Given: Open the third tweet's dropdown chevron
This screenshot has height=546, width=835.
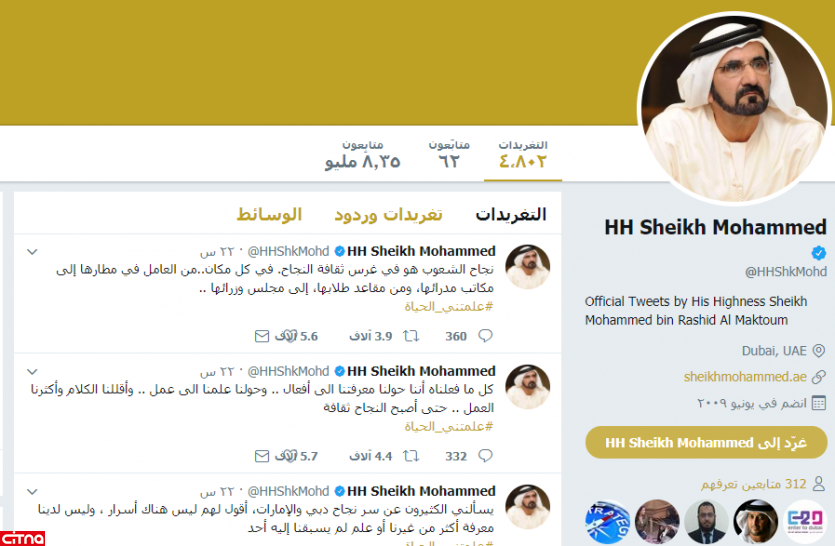Looking at the screenshot, I should pyautogui.click(x=32, y=491).
